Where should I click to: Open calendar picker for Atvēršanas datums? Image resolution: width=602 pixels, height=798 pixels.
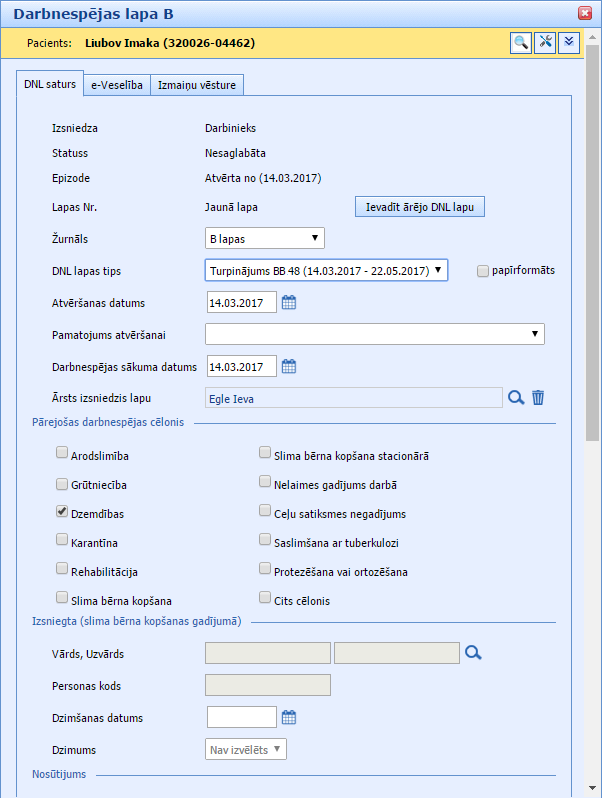tap(289, 303)
